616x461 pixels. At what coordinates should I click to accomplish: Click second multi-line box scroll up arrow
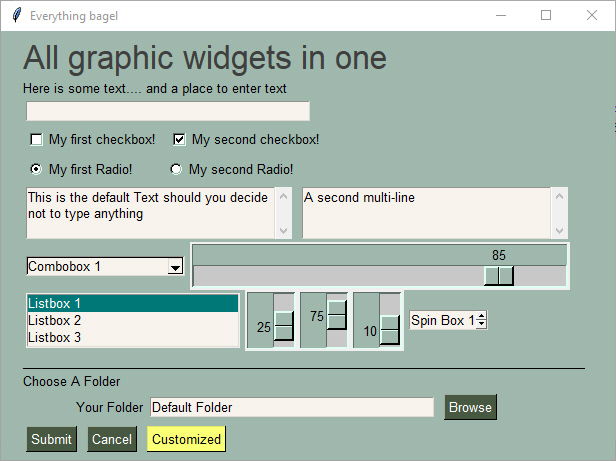pos(559,196)
